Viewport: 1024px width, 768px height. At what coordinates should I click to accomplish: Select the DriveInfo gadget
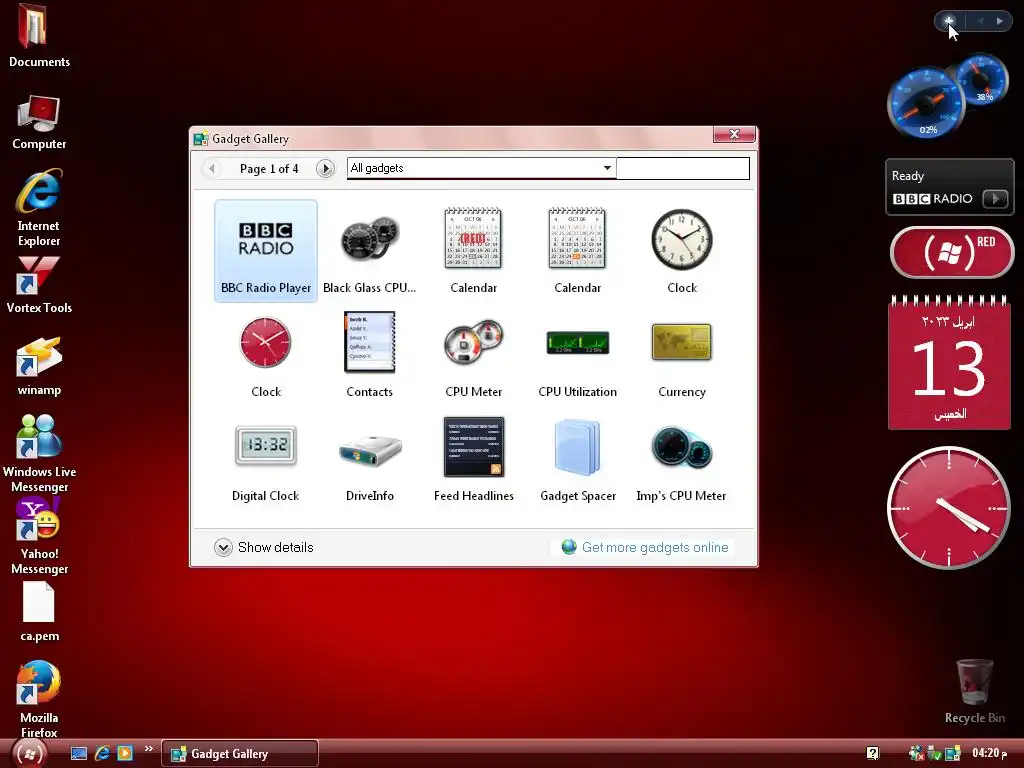pyautogui.click(x=370, y=460)
